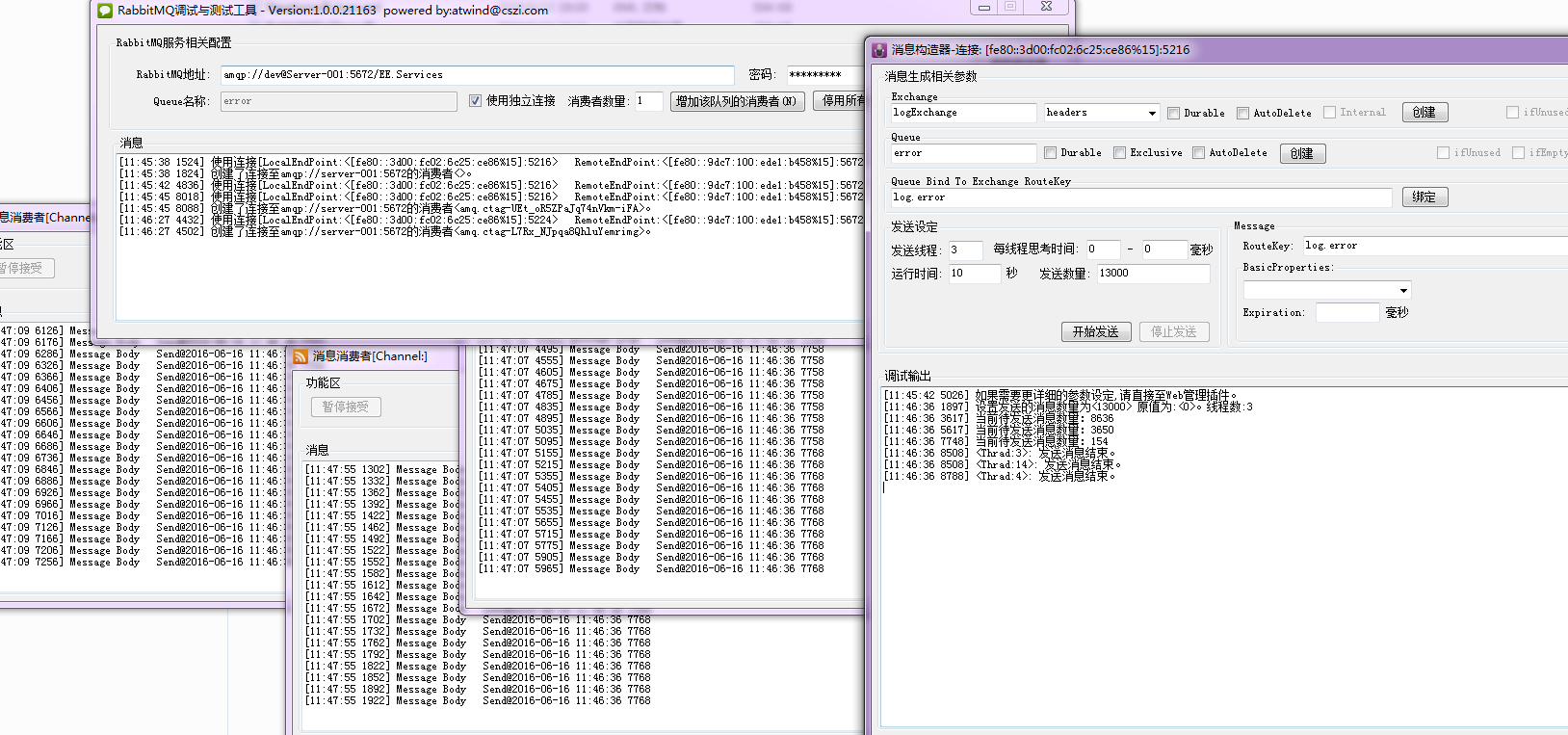Click the orange feed icon of consumer window

point(301,356)
